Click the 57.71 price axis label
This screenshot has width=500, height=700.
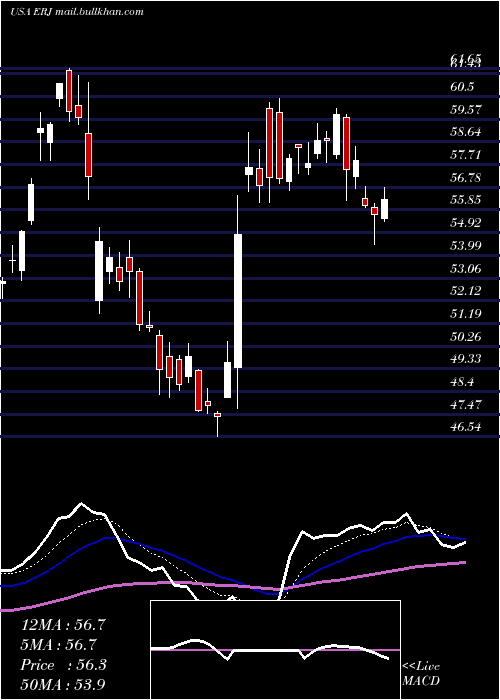tap(466, 155)
